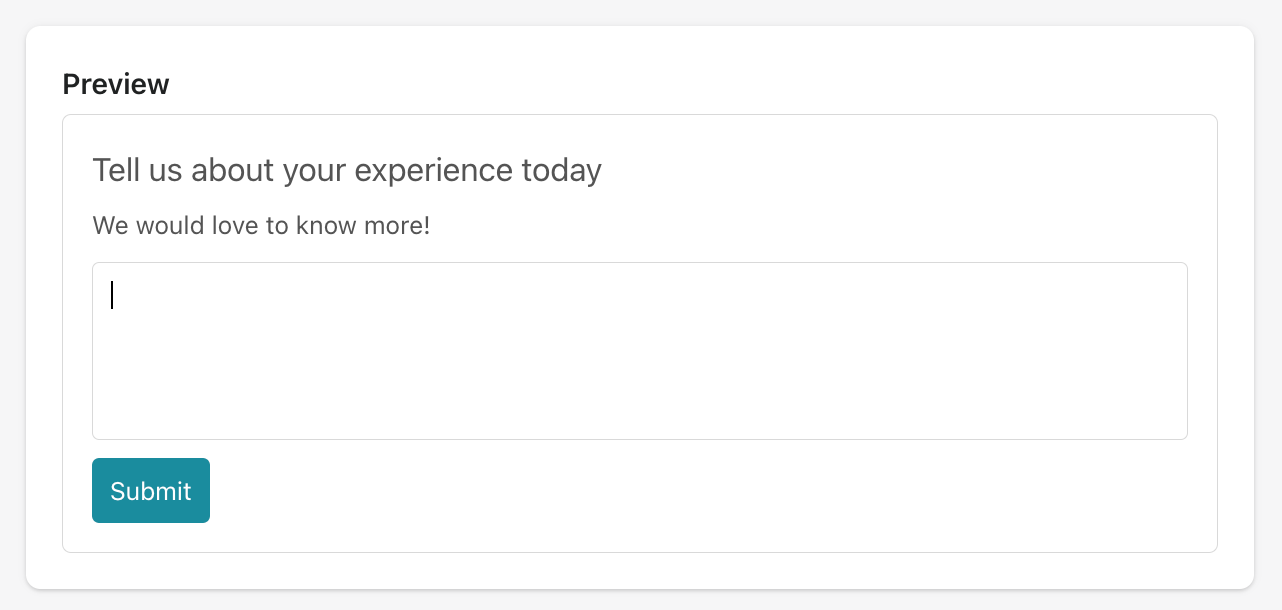
Task: Click the 'Submit' label text on the teal button
Action: [x=151, y=491]
